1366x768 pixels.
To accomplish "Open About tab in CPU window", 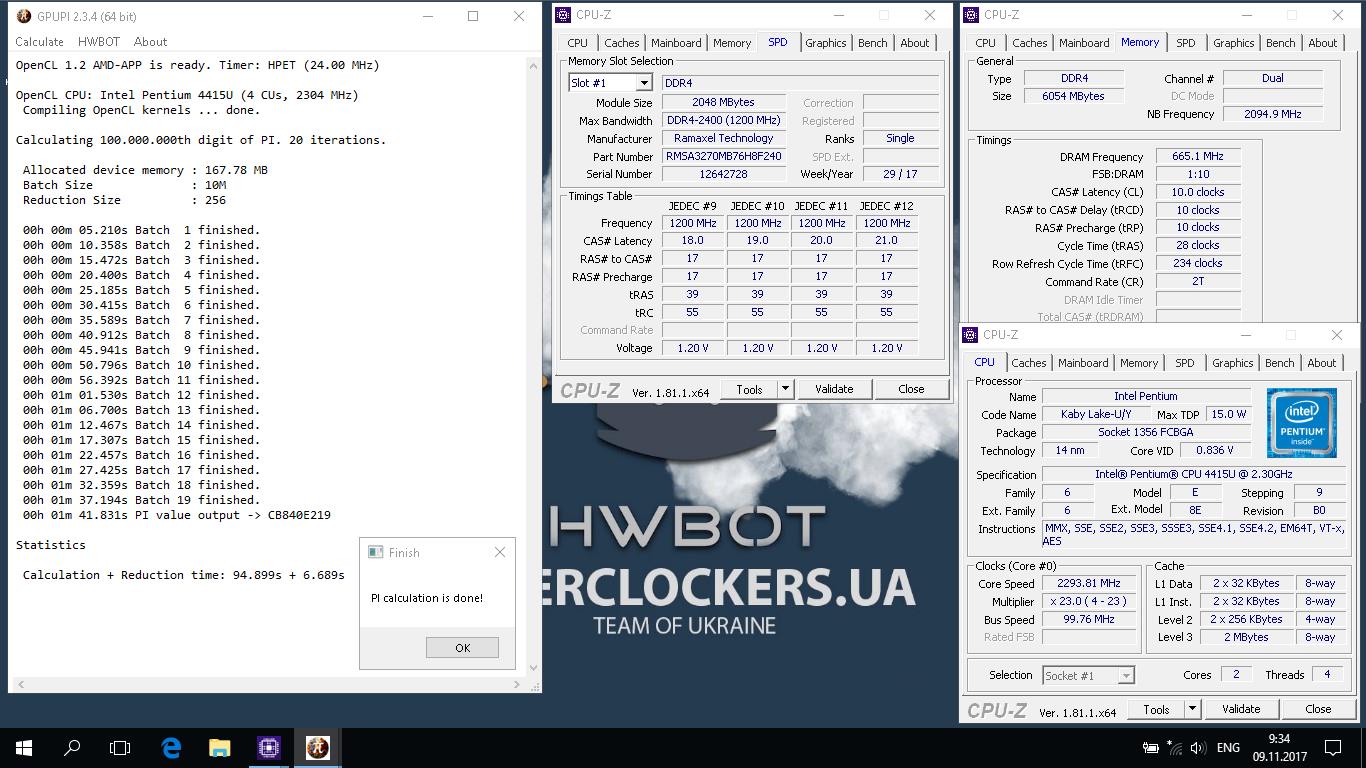I will tap(1321, 363).
